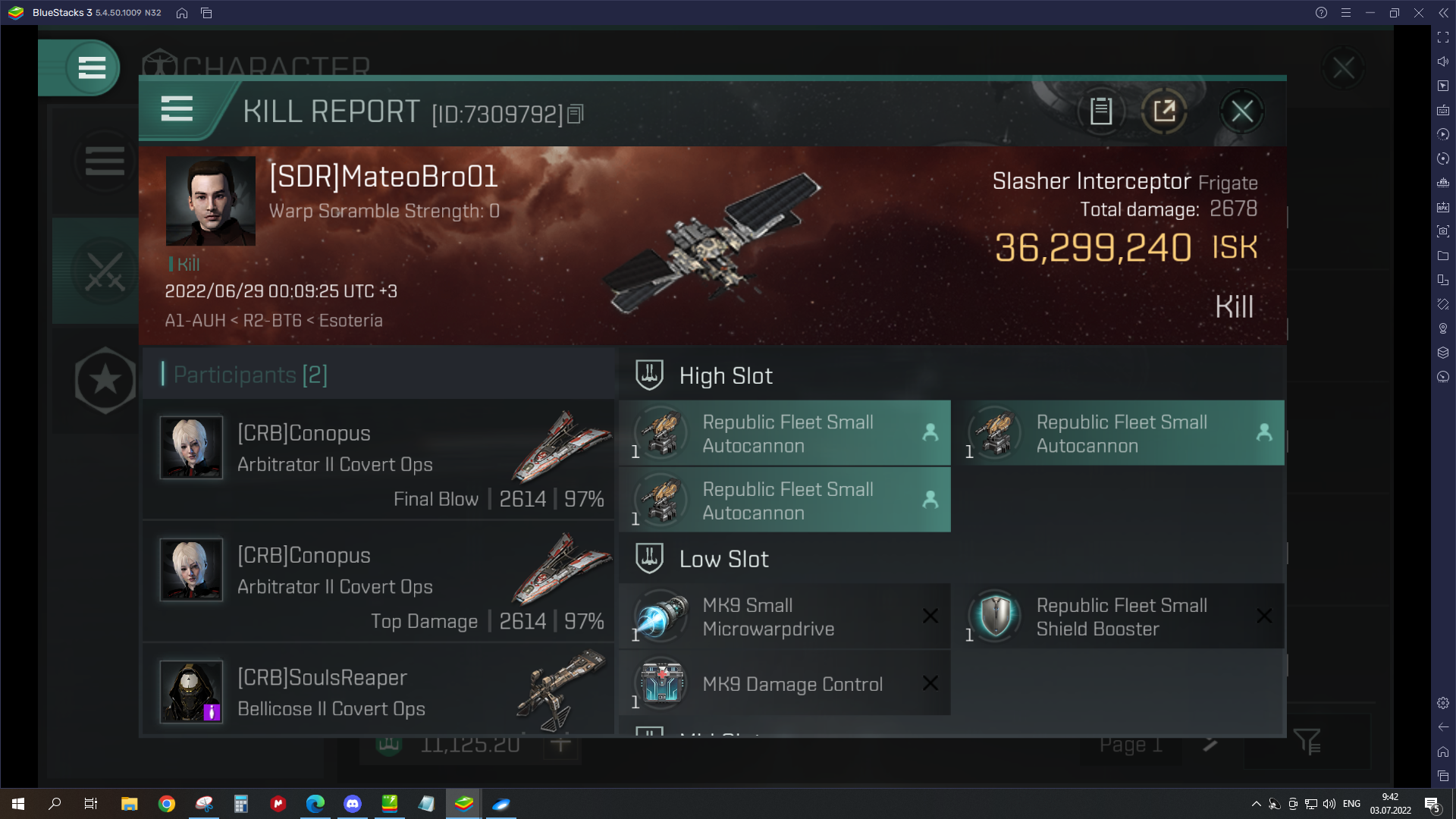Click the close Kill Report button
This screenshot has width=1456, height=819.
[1242, 111]
